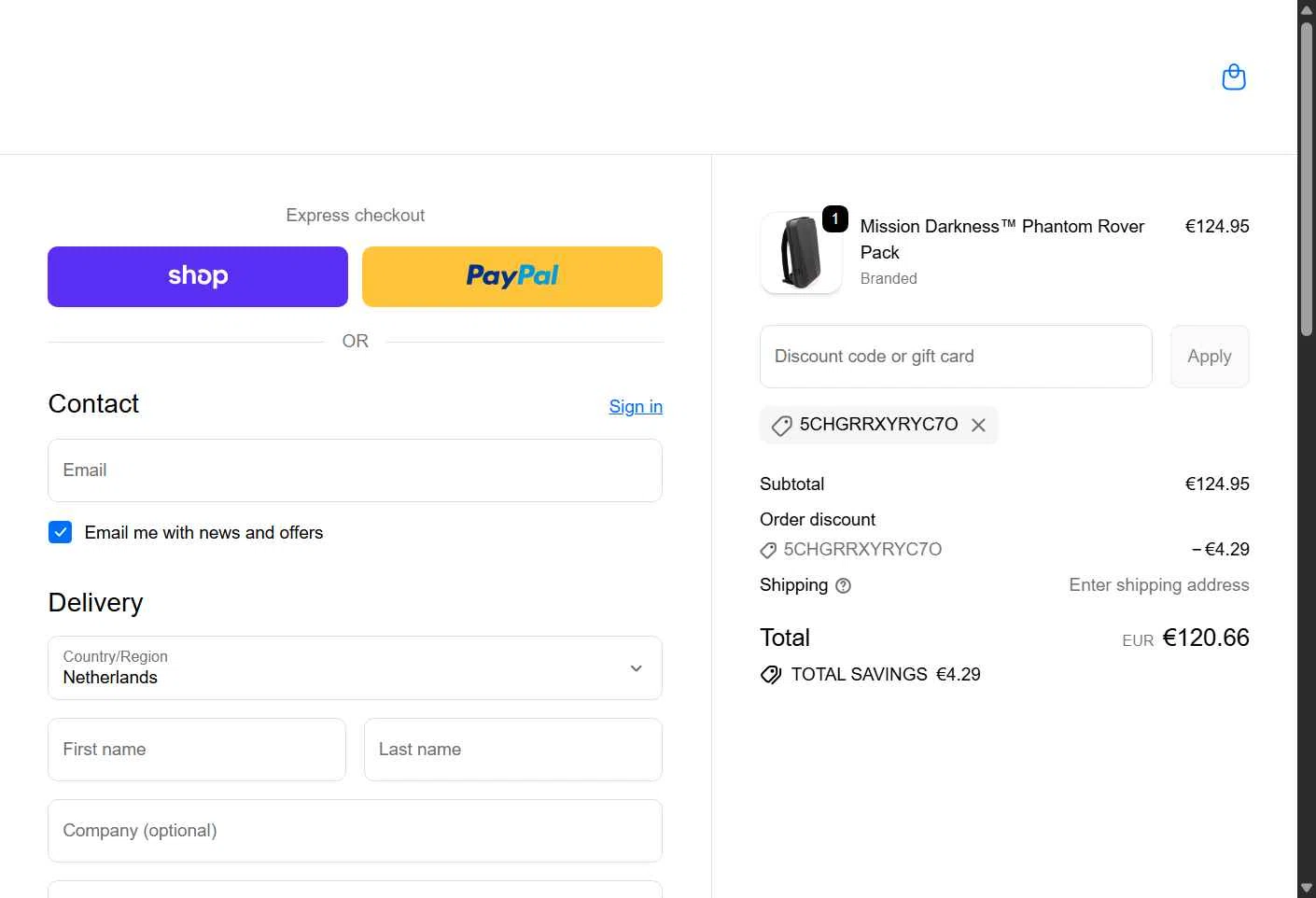This screenshot has width=1316, height=898.
Task: Open the shopping bag cart icon
Action: point(1234,77)
